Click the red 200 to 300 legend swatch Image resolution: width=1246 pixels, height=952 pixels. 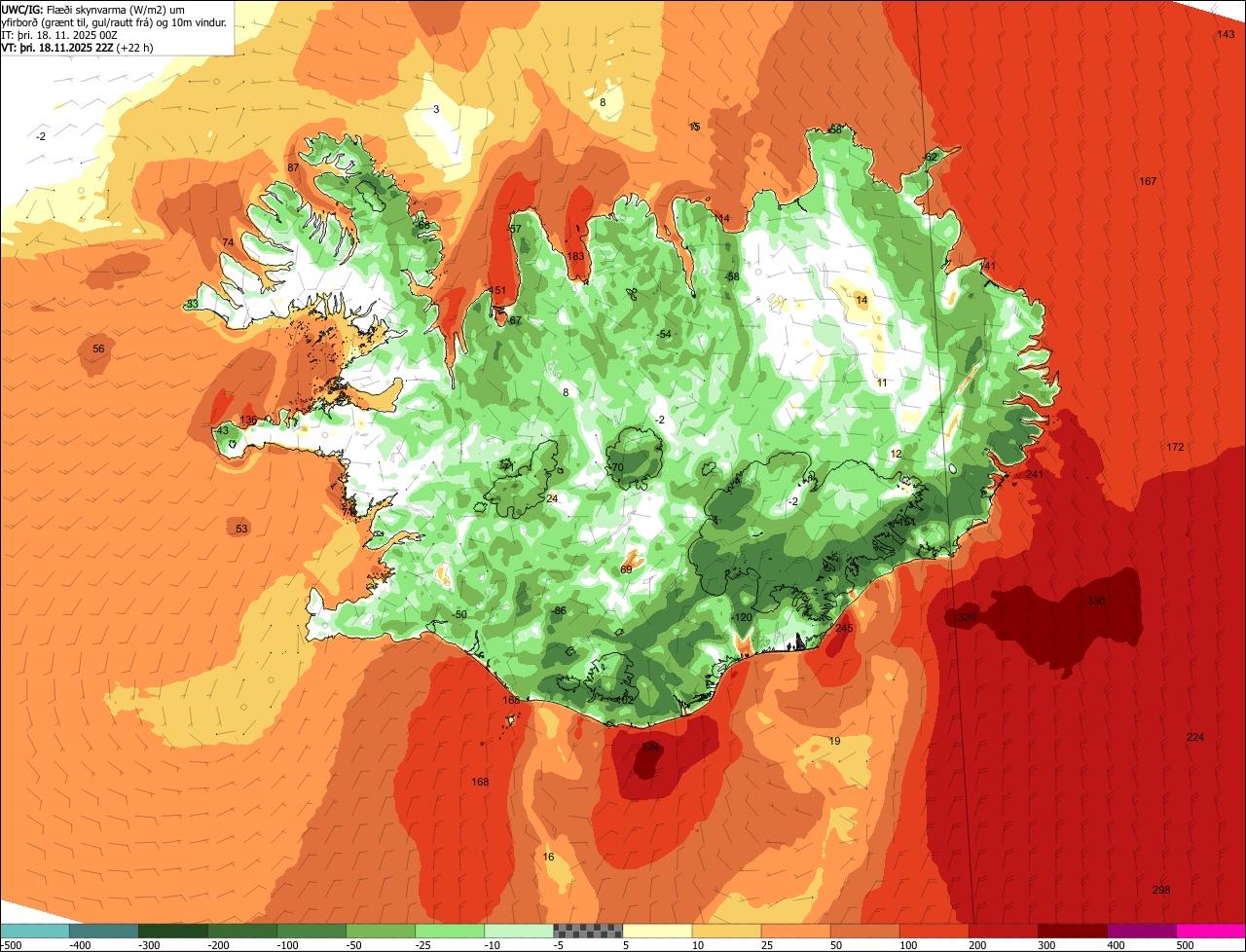tap(1003, 931)
